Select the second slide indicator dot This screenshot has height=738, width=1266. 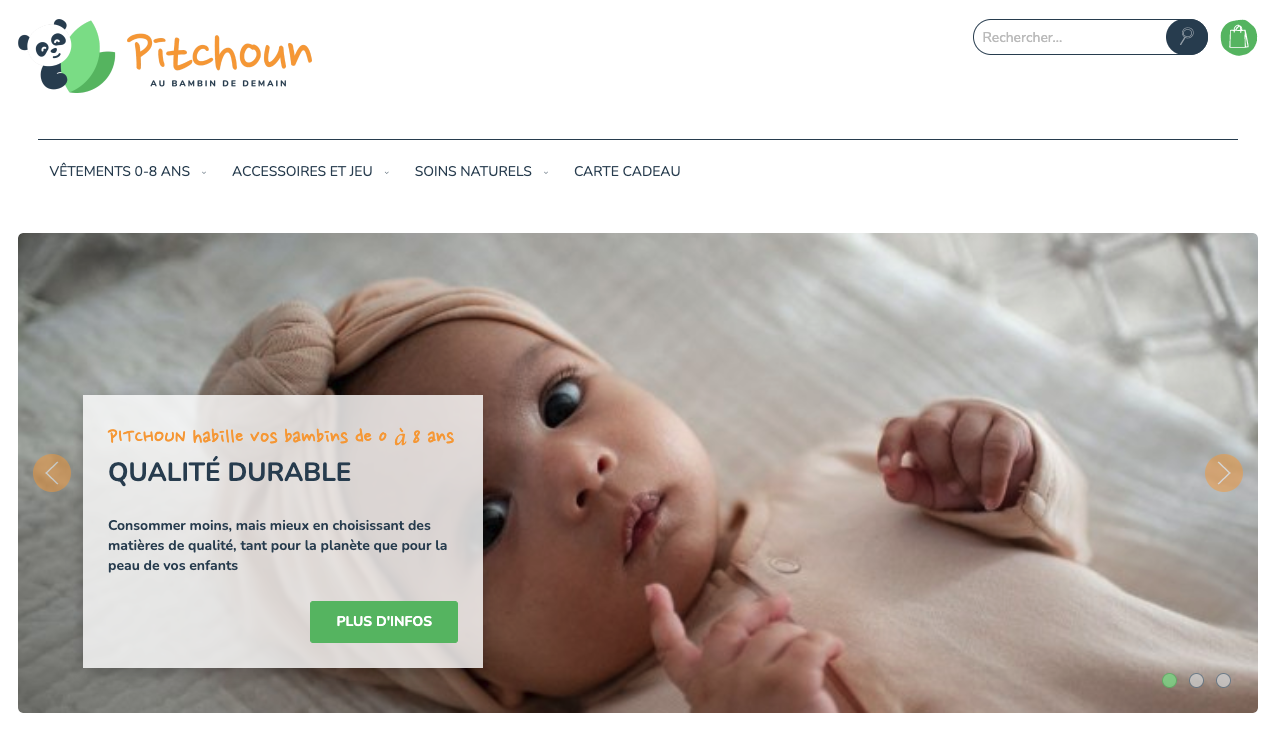1196,681
